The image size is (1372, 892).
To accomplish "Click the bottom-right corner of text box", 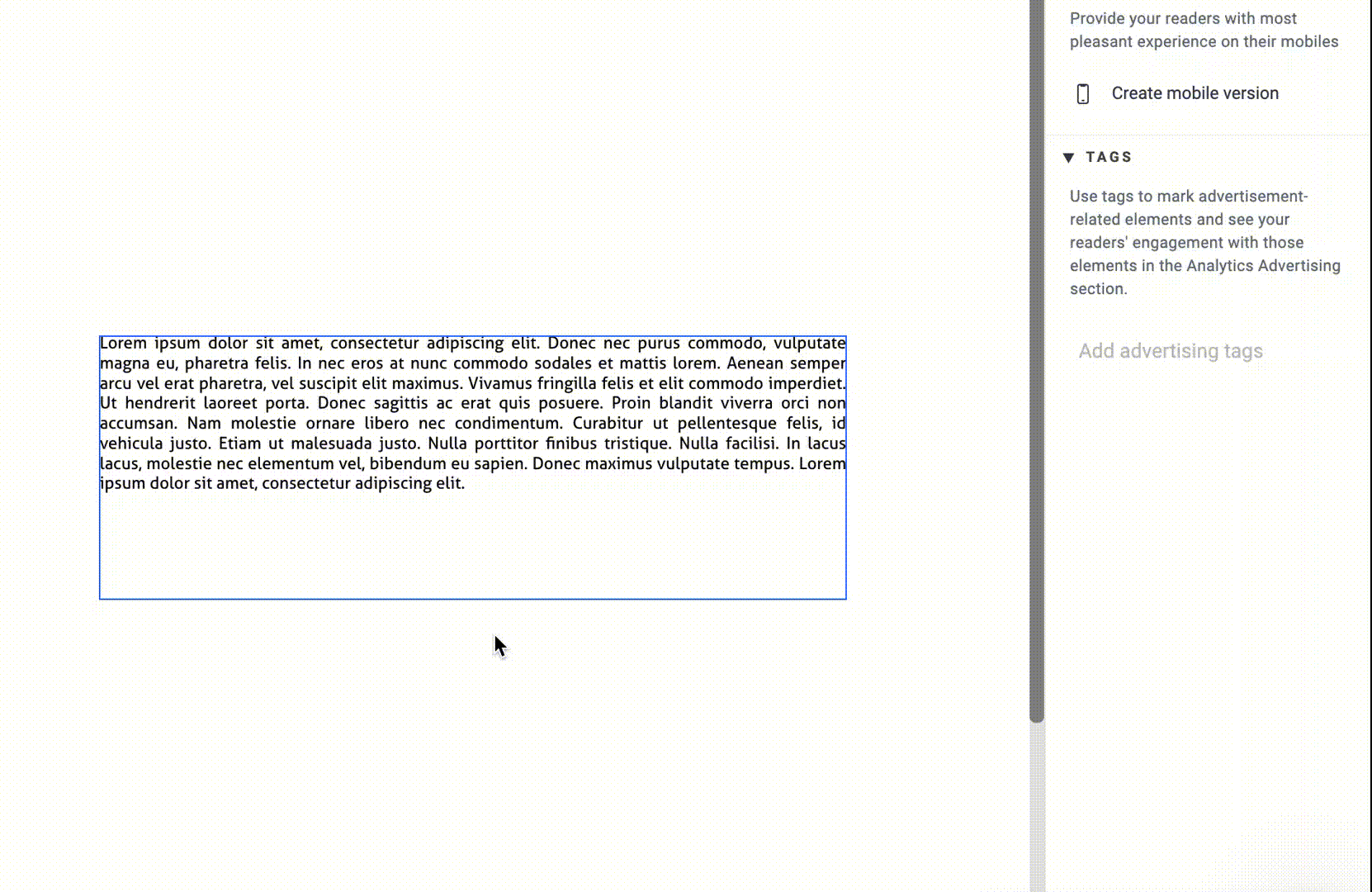I will coord(846,599).
